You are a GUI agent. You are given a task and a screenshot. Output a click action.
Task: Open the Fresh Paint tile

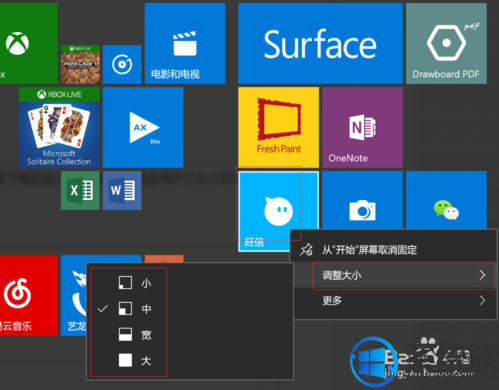pos(279,127)
